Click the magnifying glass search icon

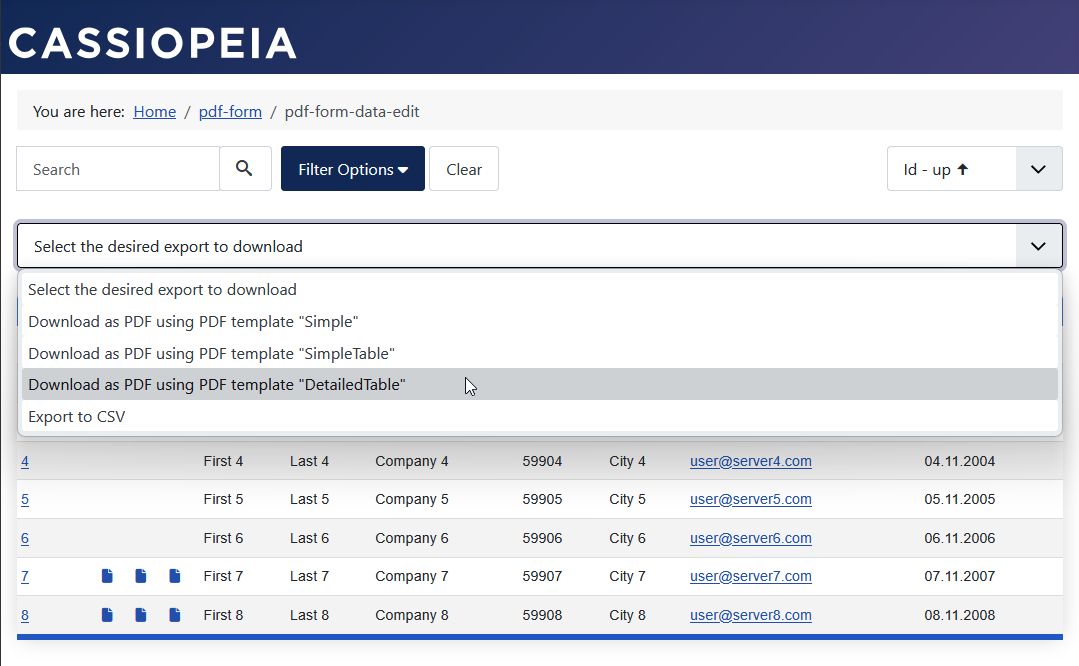pos(245,168)
